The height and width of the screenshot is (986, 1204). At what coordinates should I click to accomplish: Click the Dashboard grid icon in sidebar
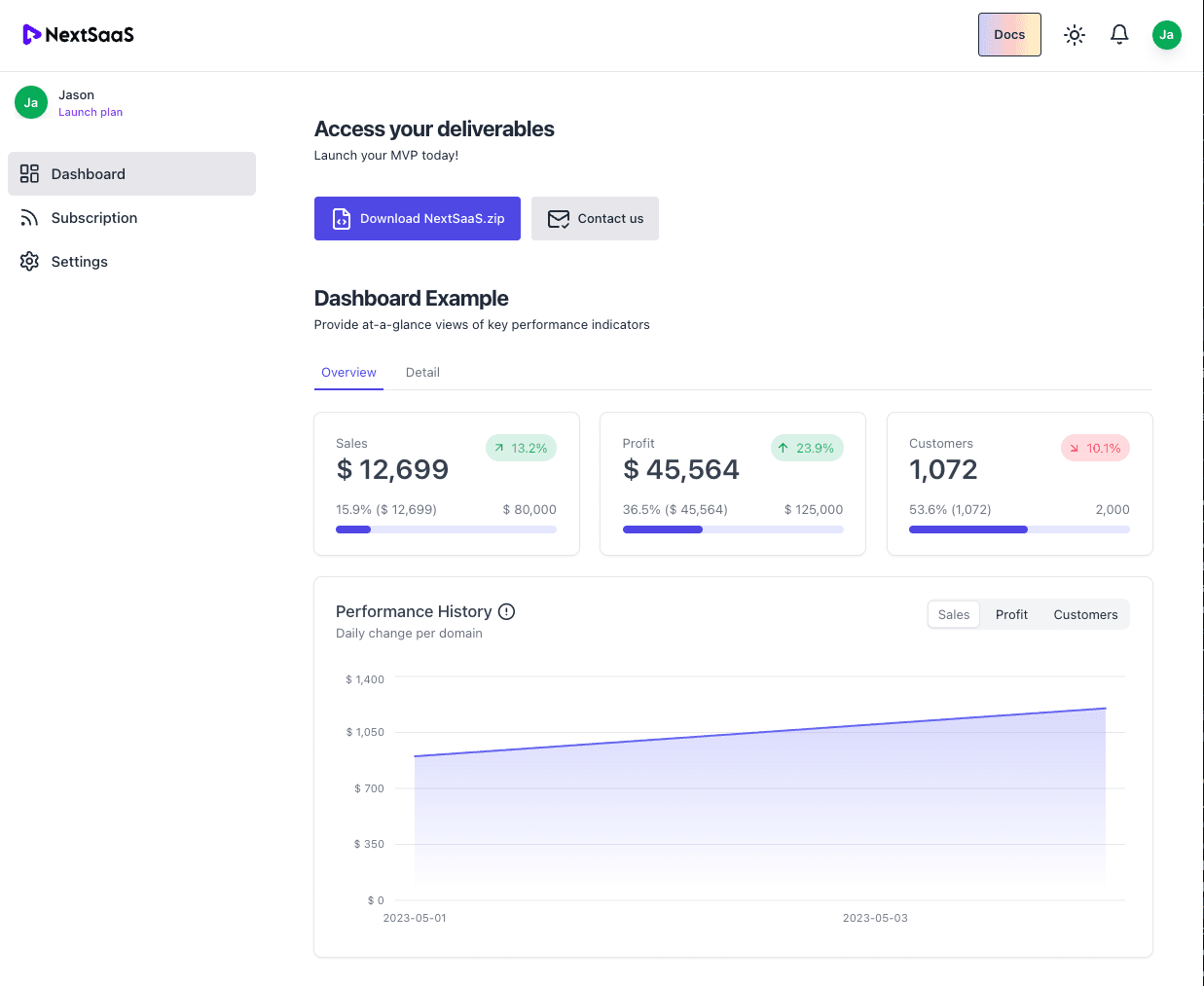click(29, 174)
